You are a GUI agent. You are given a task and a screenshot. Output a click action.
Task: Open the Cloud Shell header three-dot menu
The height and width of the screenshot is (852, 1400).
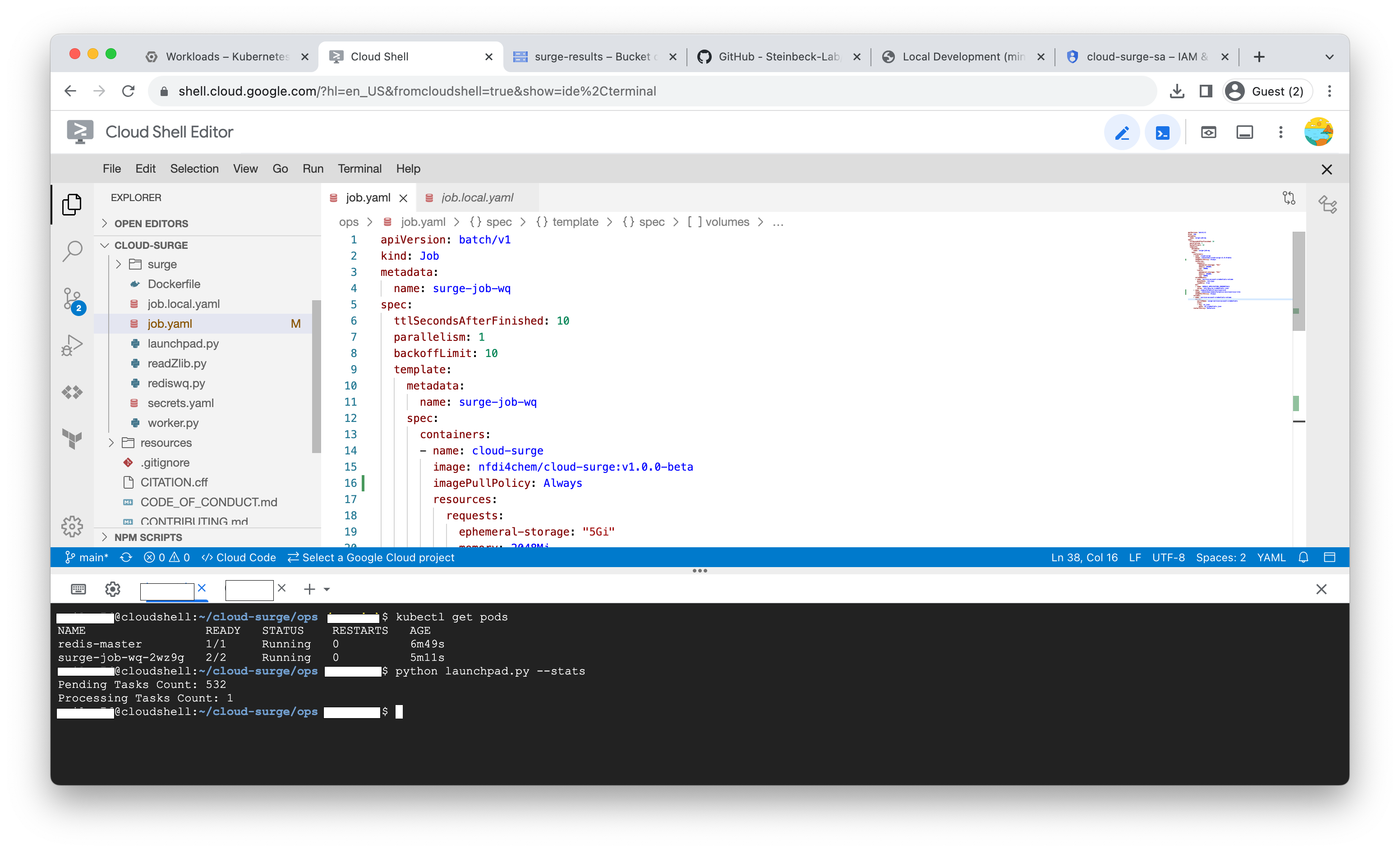(x=1280, y=133)
